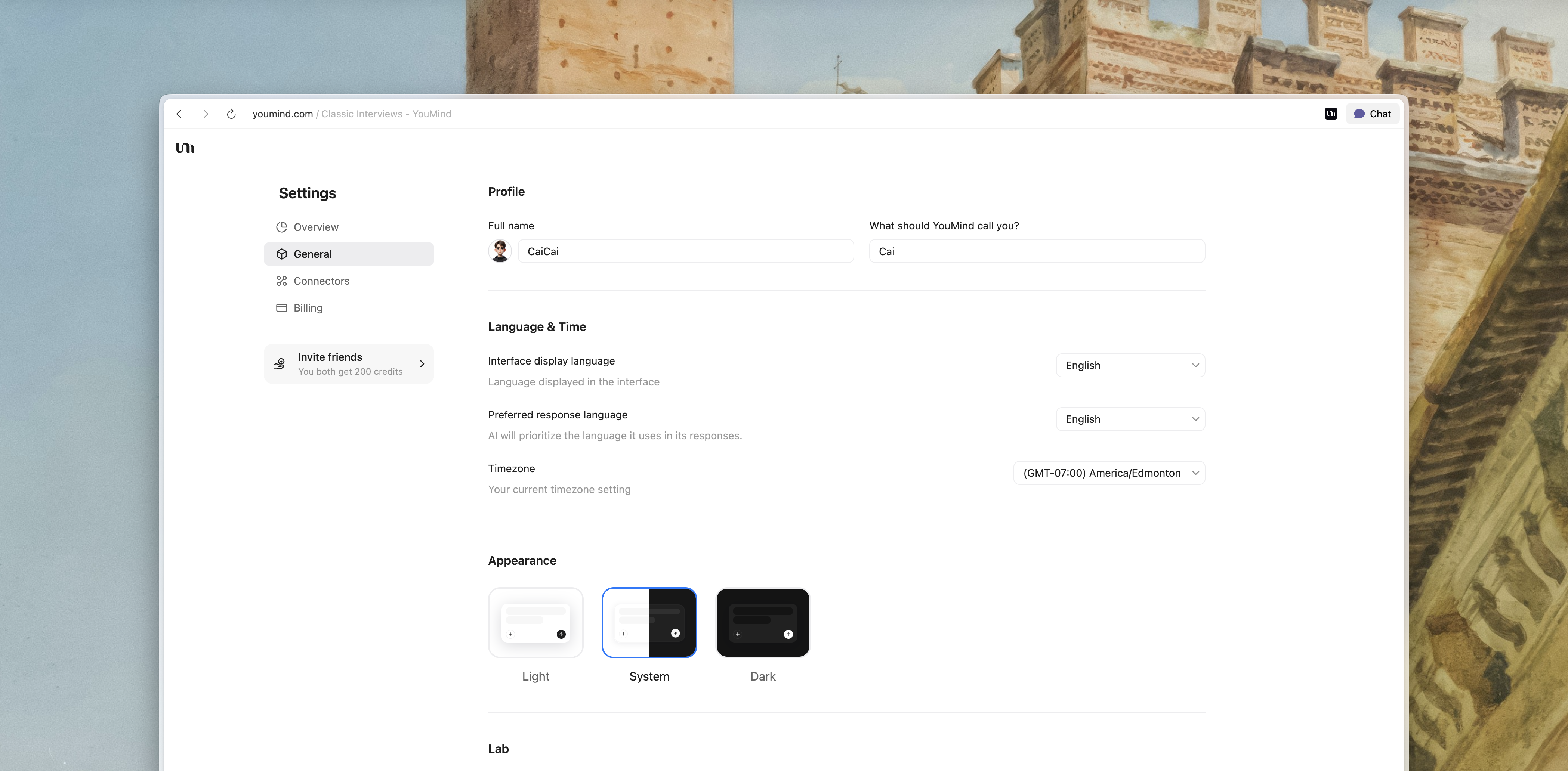
Task: Click the YouMind extension icon in toolbar
Action: coord(1331,113)
